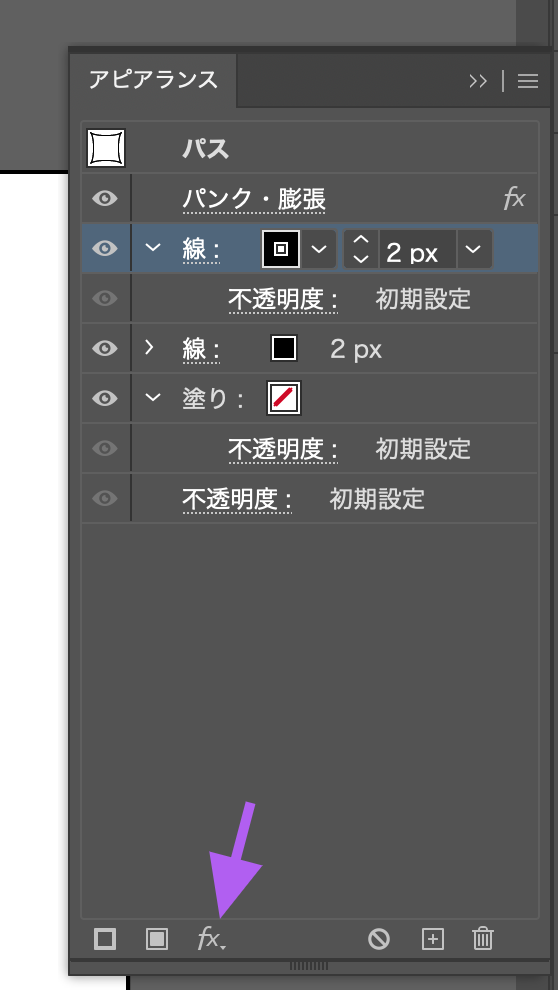Add new fill icon in panel footer

point(157,938)
